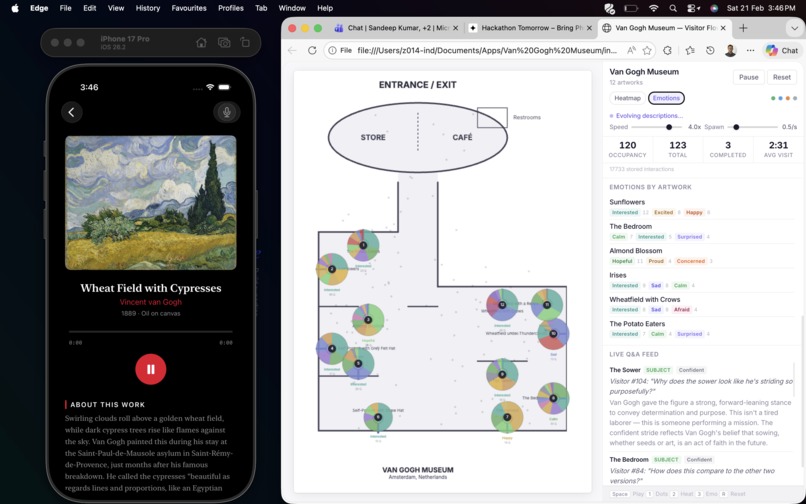This screenshot has height=504, width=806.
Task: Click artwork pie marker number 1 on map
Action: pos(363,245)
